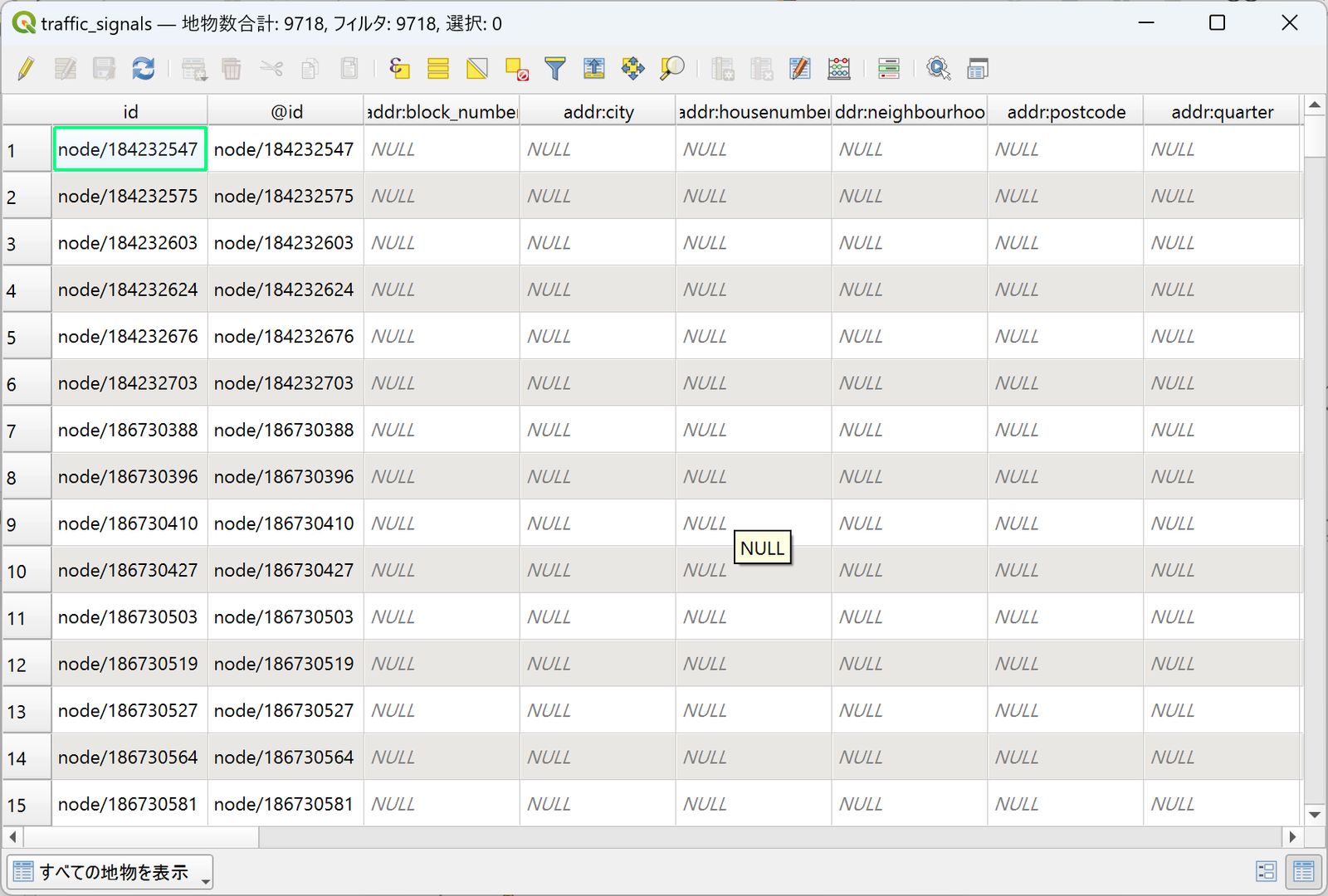Click vertical scrollbar down arrow
This screenshot has height=896, width=1328.
(x=1314, y=815)
